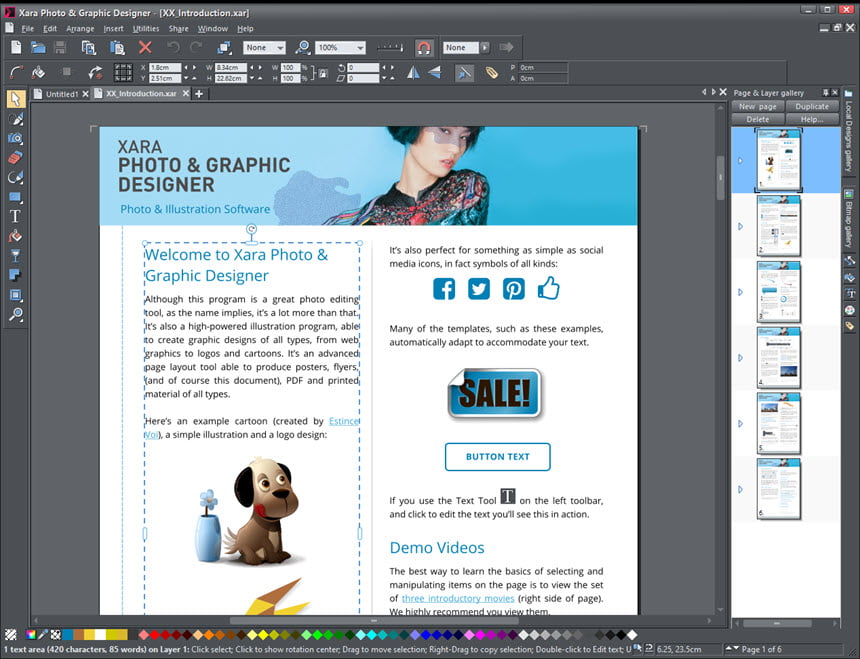Viewport: 860px width, 659px height.
Task: Paste from clipboard icon
Action: click(117, 48)
